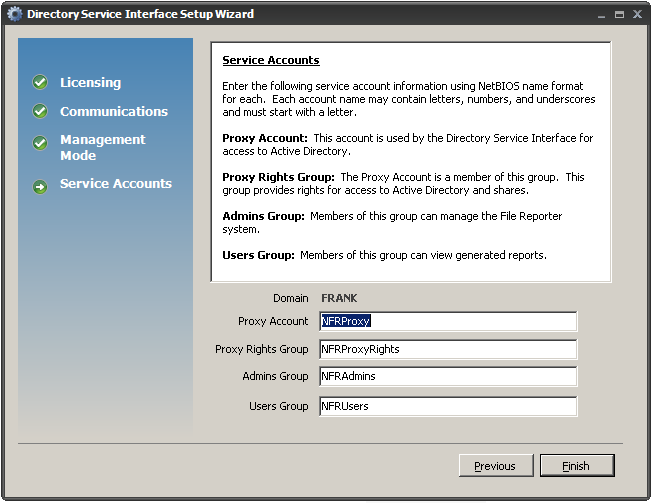Maximize the Setup Wizard window
This screenshot has height=503, width=652.
pos(619,15)
